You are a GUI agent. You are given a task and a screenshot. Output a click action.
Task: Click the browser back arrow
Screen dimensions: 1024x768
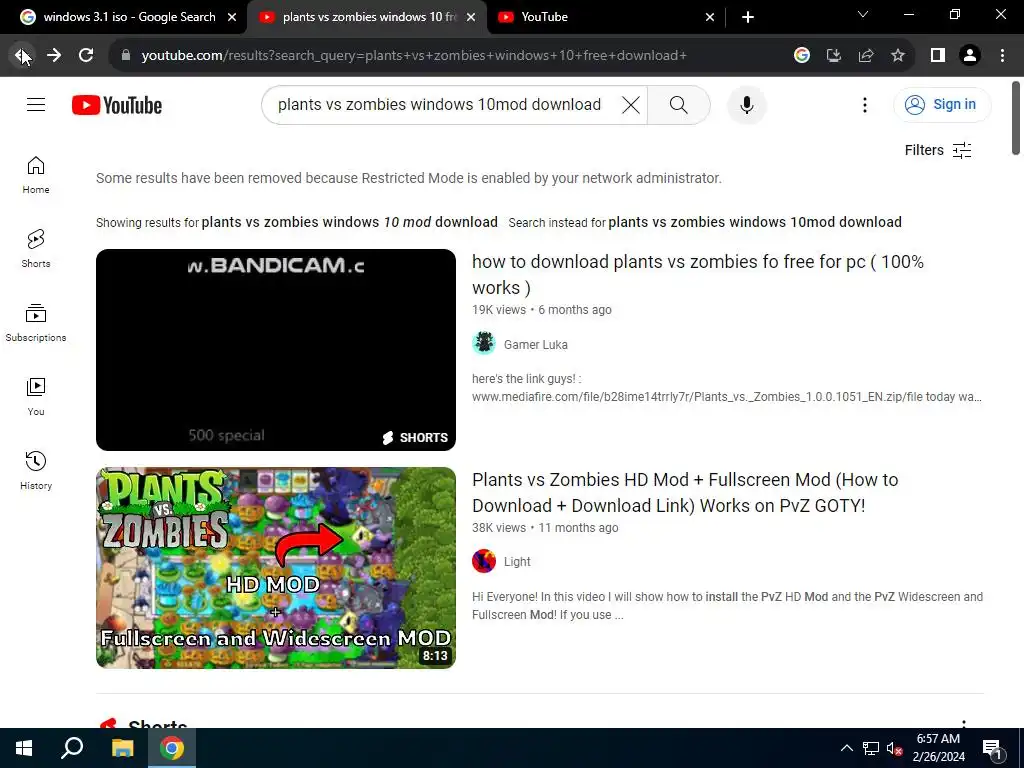point(22,56)
